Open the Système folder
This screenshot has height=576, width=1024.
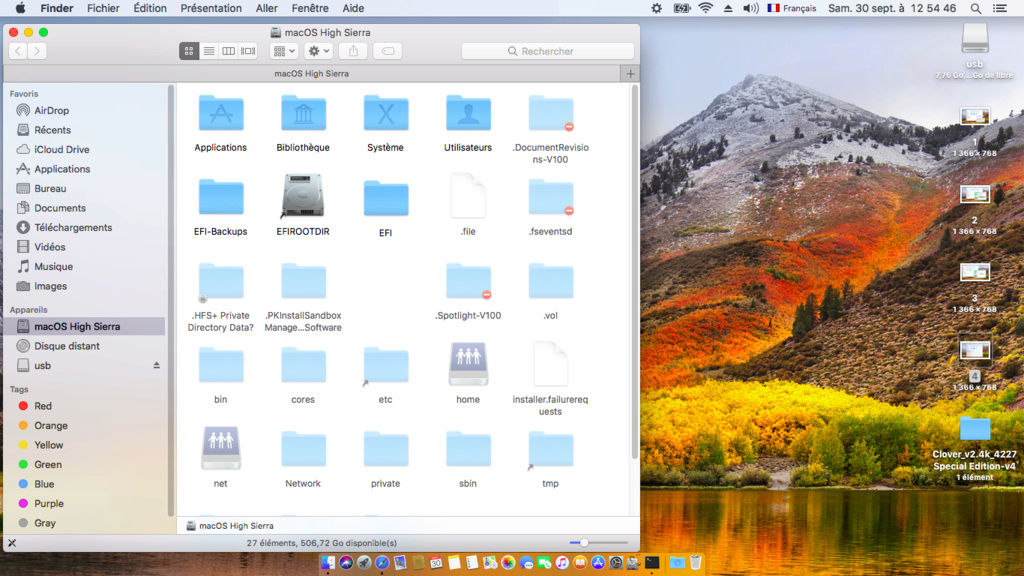tap(385, 114)
